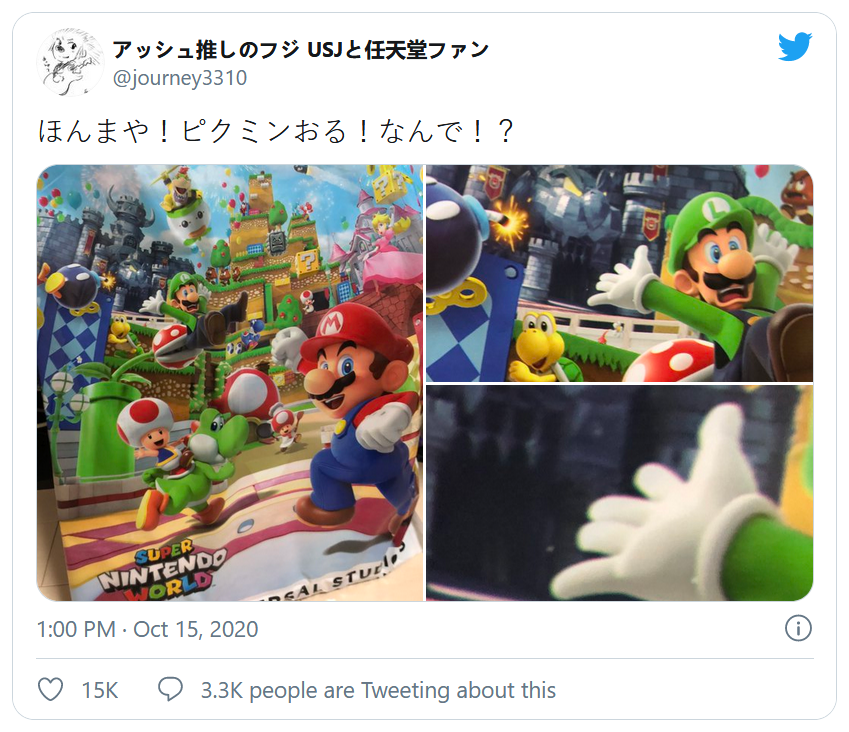Open the Luigi and Bob-omb close-up photo
This screenshot has height=732, width=849.
pos(619,273)
